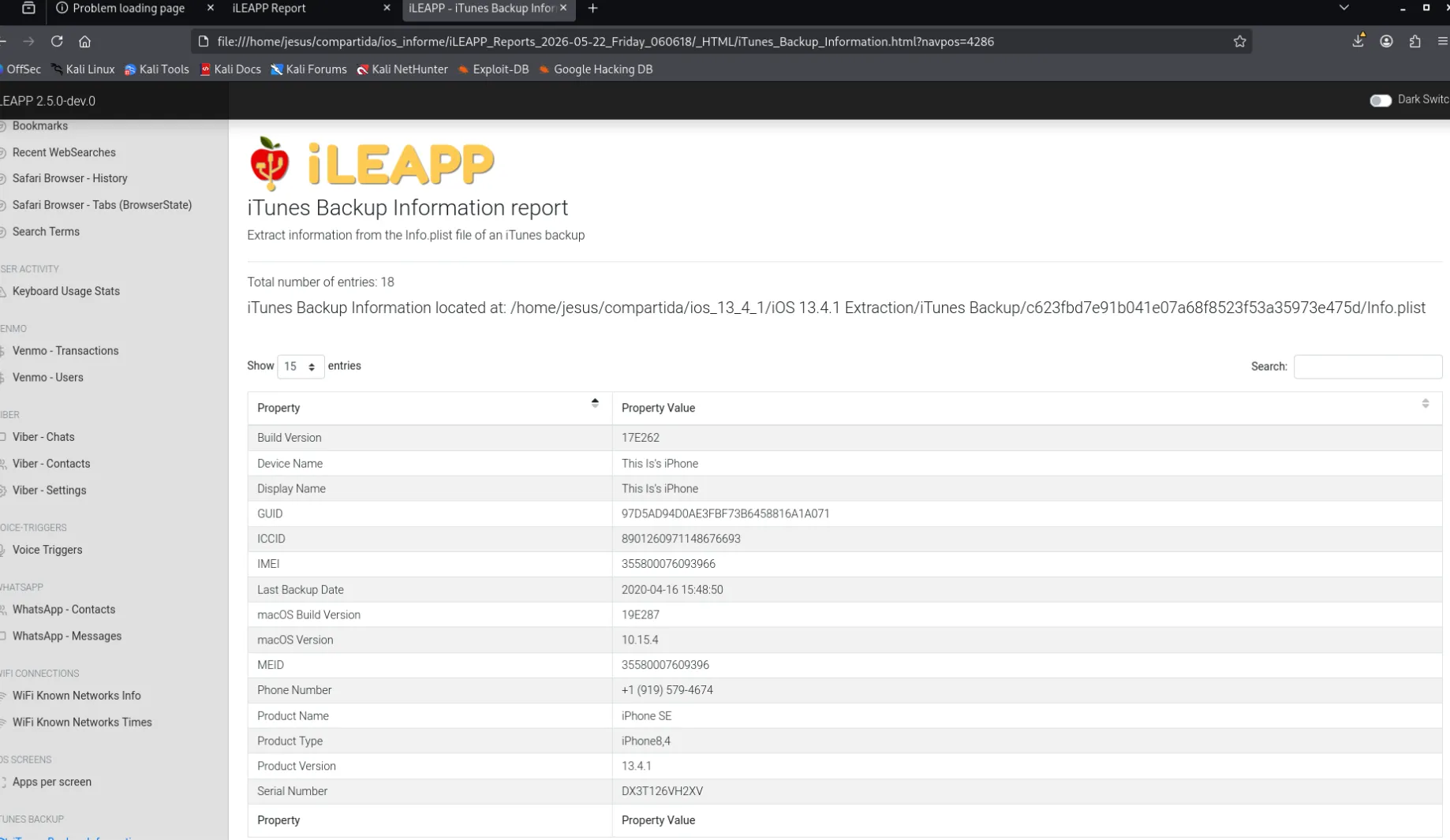The height and width of the screenshot is (840, 1450).
Task: Sort the table by Property Value column
Action: tap(1027, 408)
